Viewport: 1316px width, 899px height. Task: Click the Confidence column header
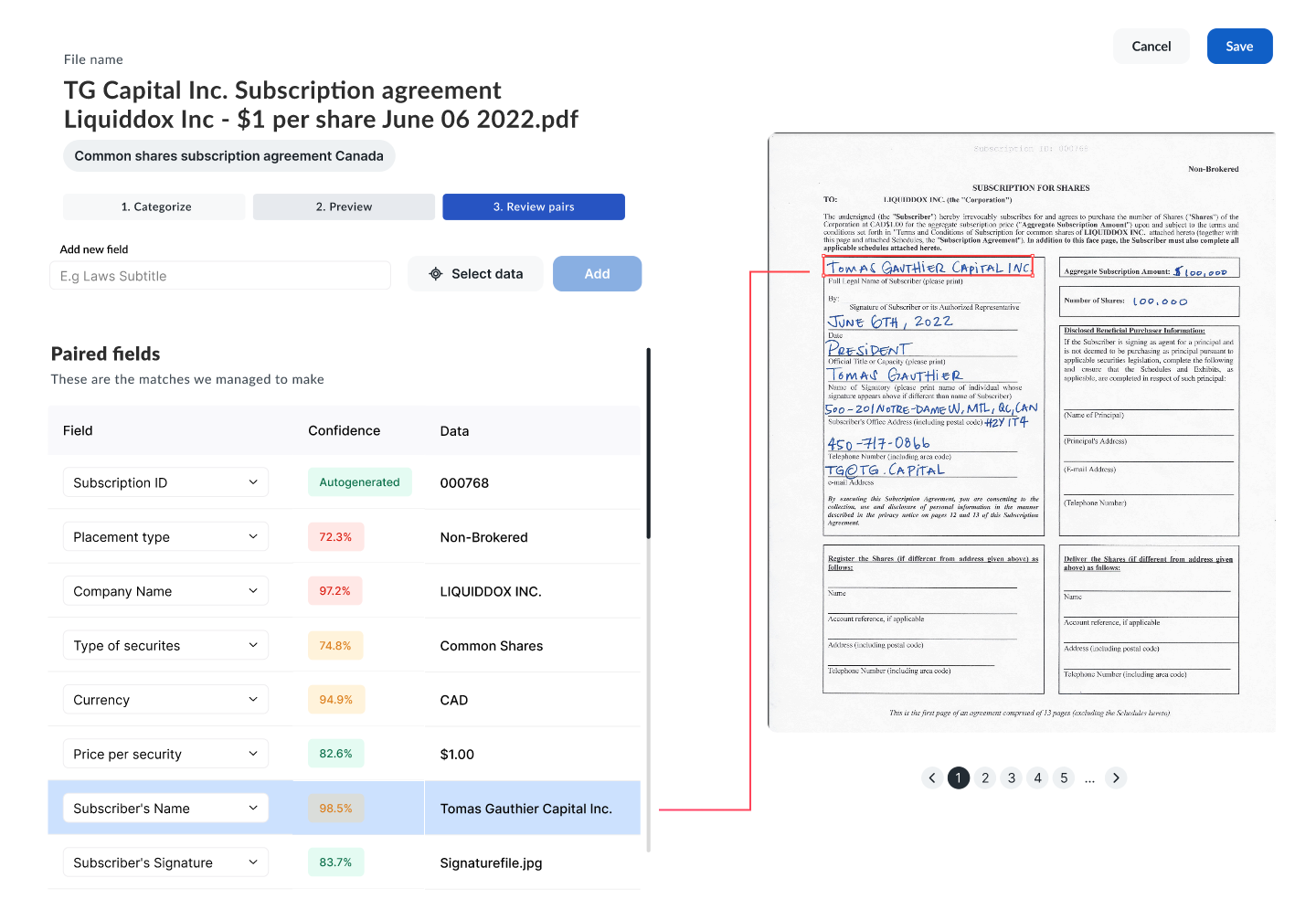click(x=345, y=431)
